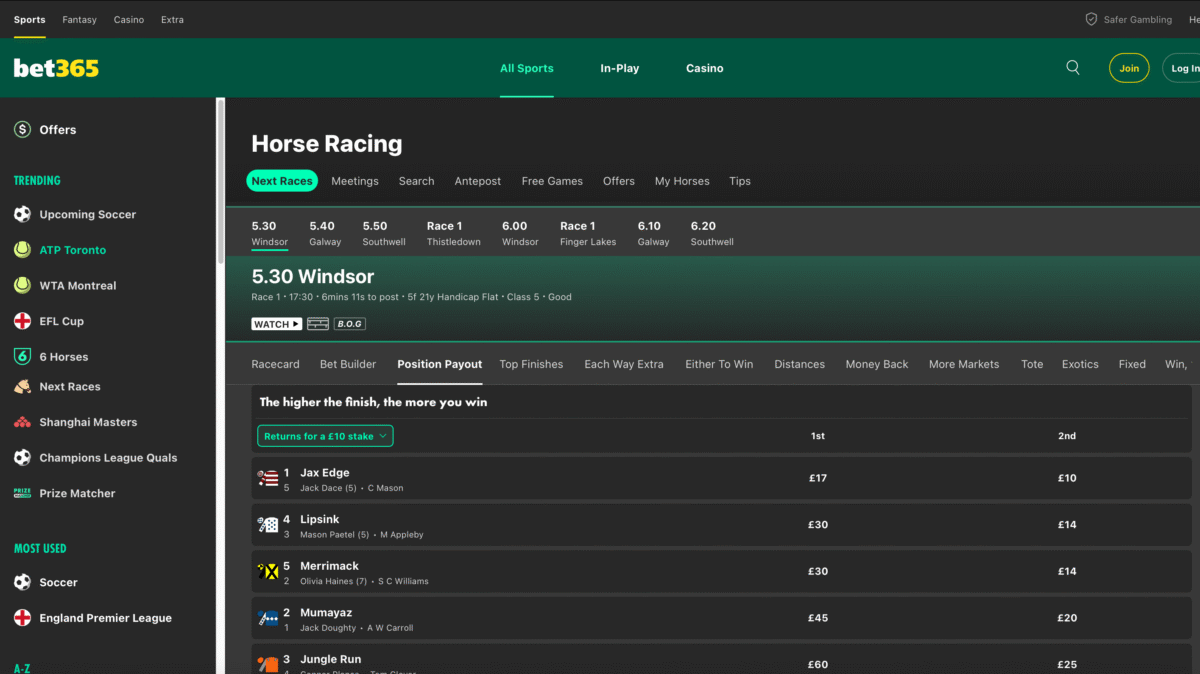This screenshot has height=674, width=1200.
Task: Open Fantasy in top bar
Action: [x=80, y=19]
